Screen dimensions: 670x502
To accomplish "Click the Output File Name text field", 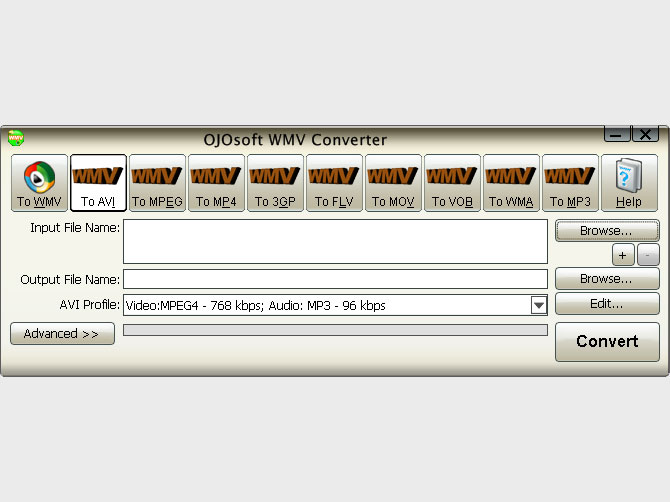I will pos(335,279).
